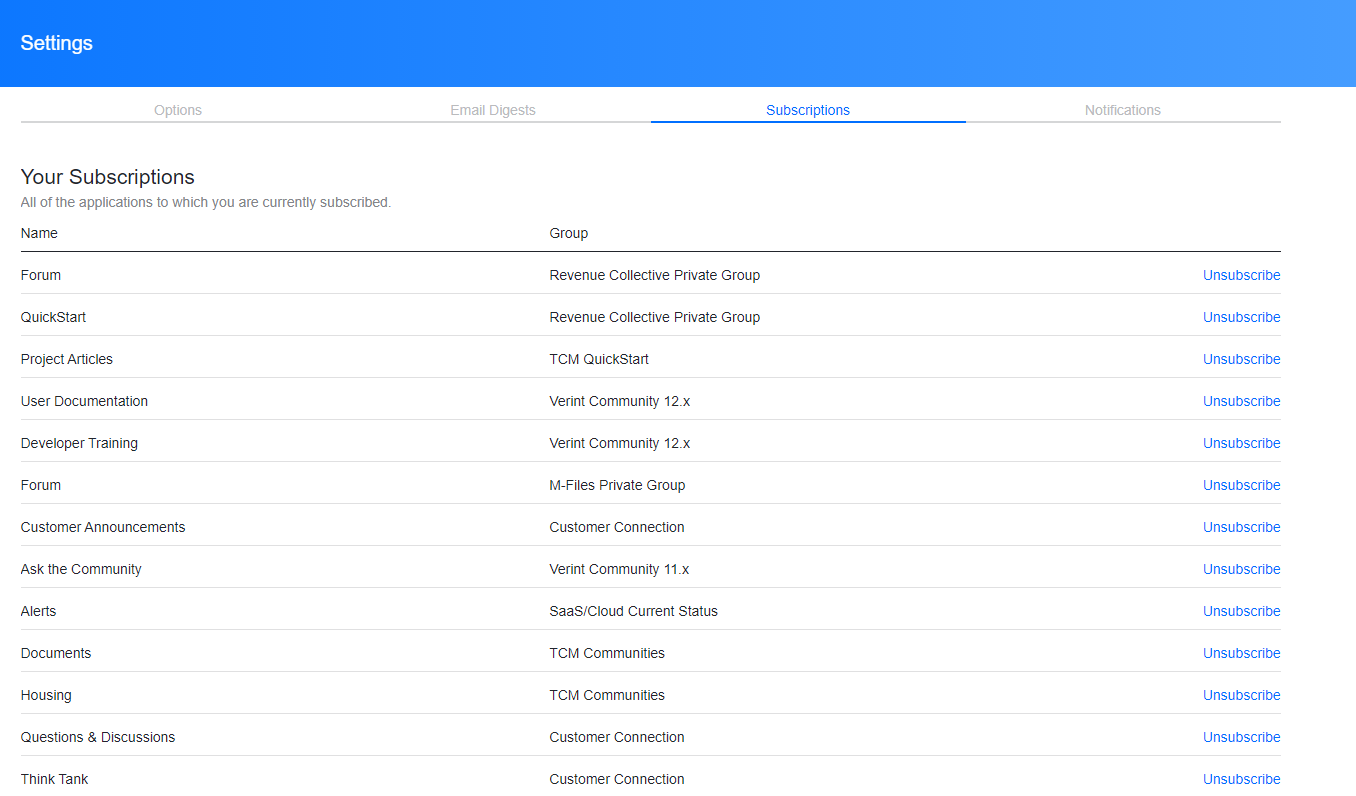The height and width of the screenshot is (796, 1356).
Task: Select the Subscriptions tab
Action: point(808,110)
